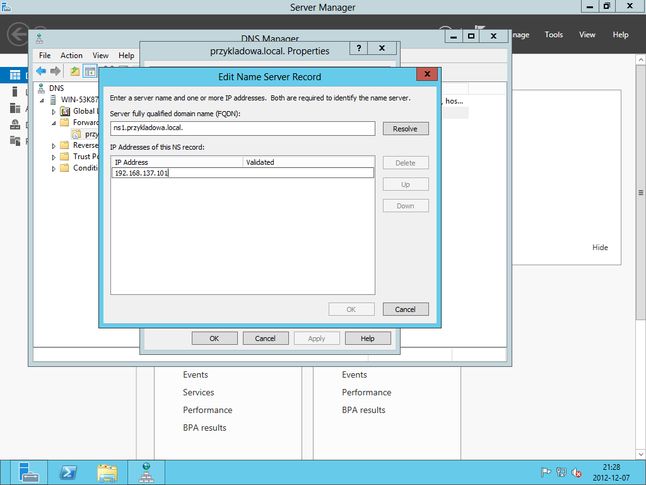Screen dimensions: 646x485
Task: Open View menu in Server Manager
Action: (x=587, y=35)
